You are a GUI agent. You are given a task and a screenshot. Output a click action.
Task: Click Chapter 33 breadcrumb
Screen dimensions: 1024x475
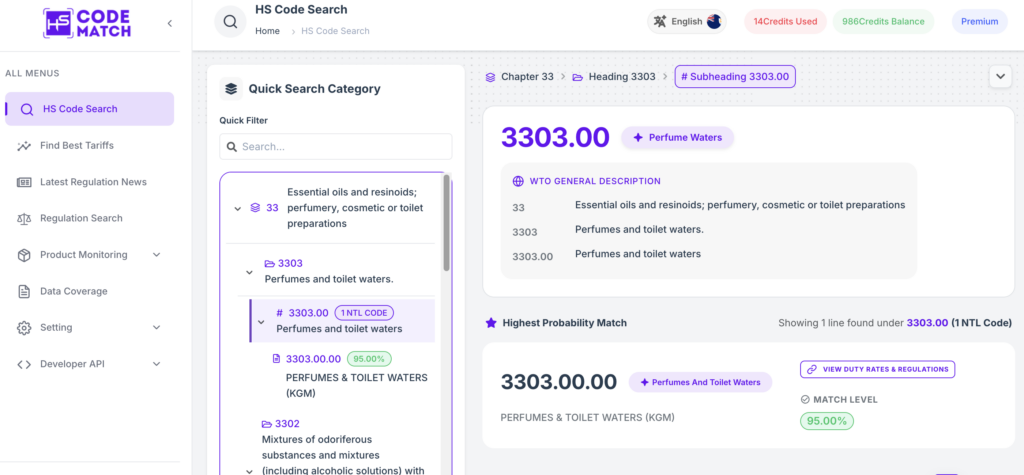pyautogui.click(x=520, y=76)
